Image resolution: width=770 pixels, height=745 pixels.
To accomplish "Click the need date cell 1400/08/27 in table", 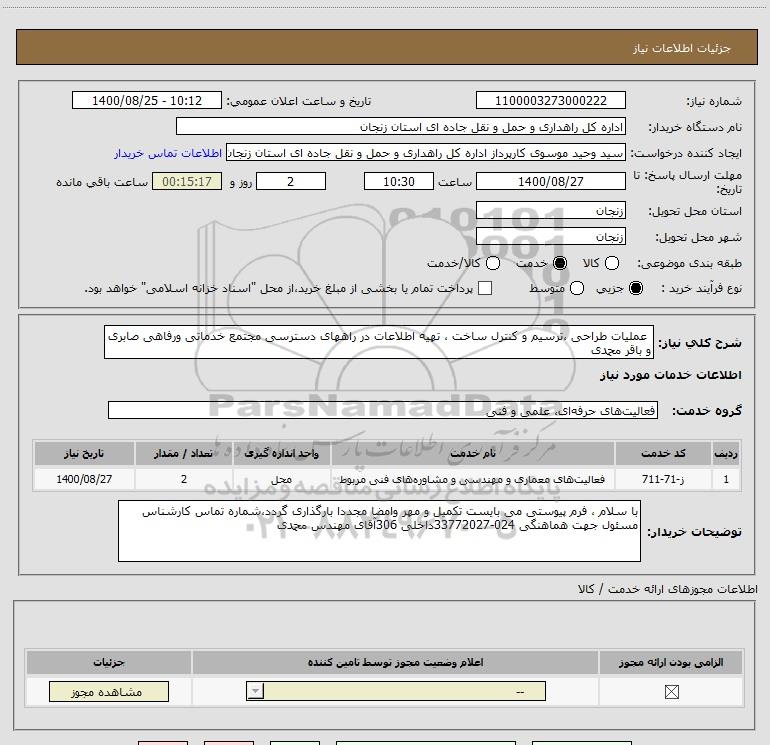I will 84,479.
